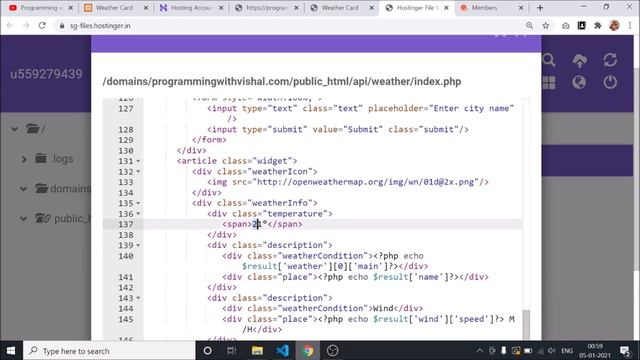Viewport: 640px width, 360px height.
Task: Show hidden tray icons chevron
Action: tap(480, 351)
